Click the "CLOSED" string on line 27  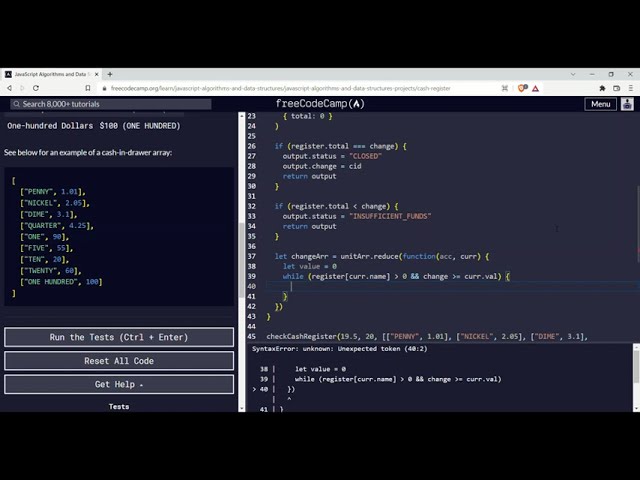[x=366, y=156]
